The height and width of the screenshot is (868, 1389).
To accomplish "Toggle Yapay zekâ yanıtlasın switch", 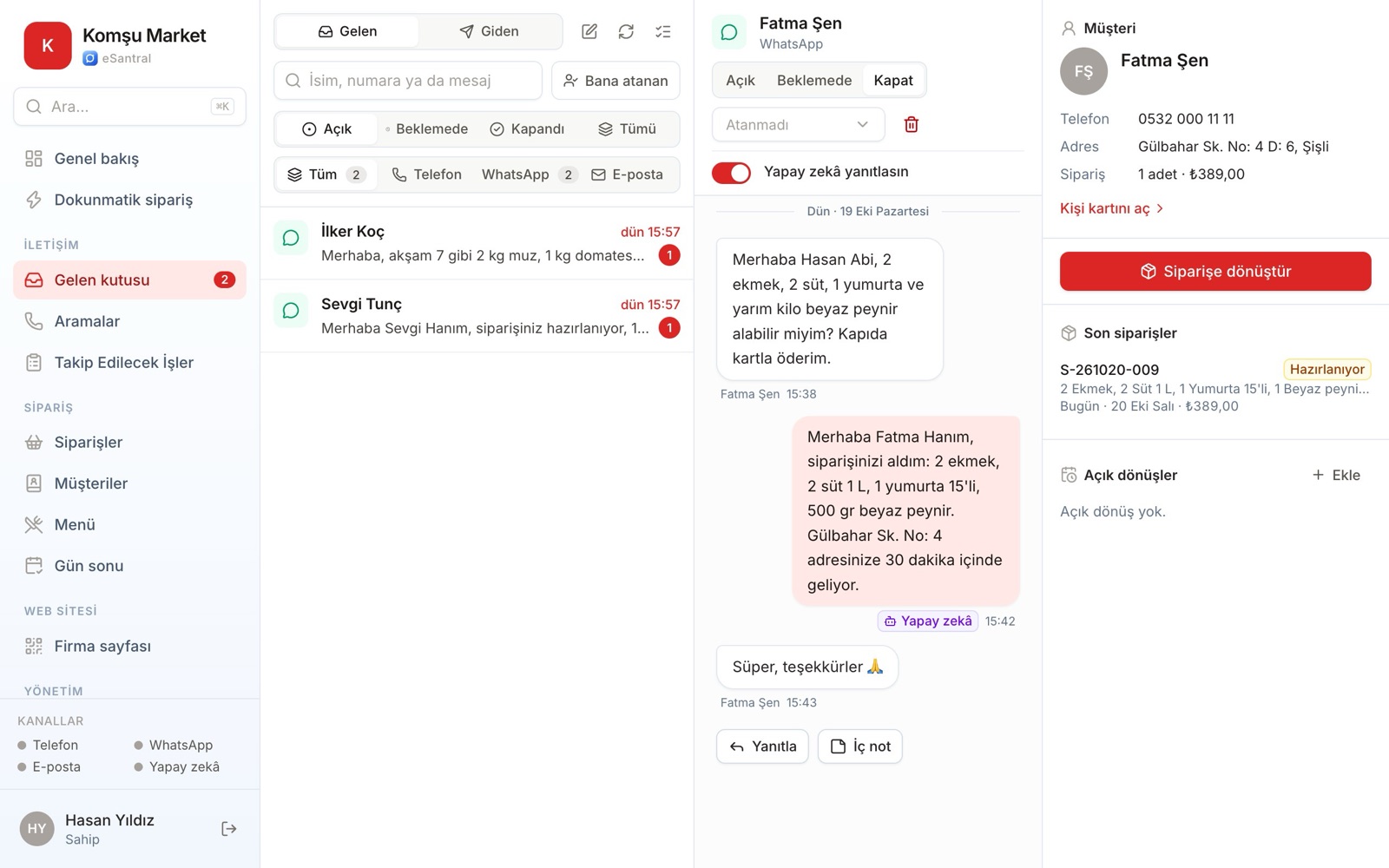I will pos(731,173).
